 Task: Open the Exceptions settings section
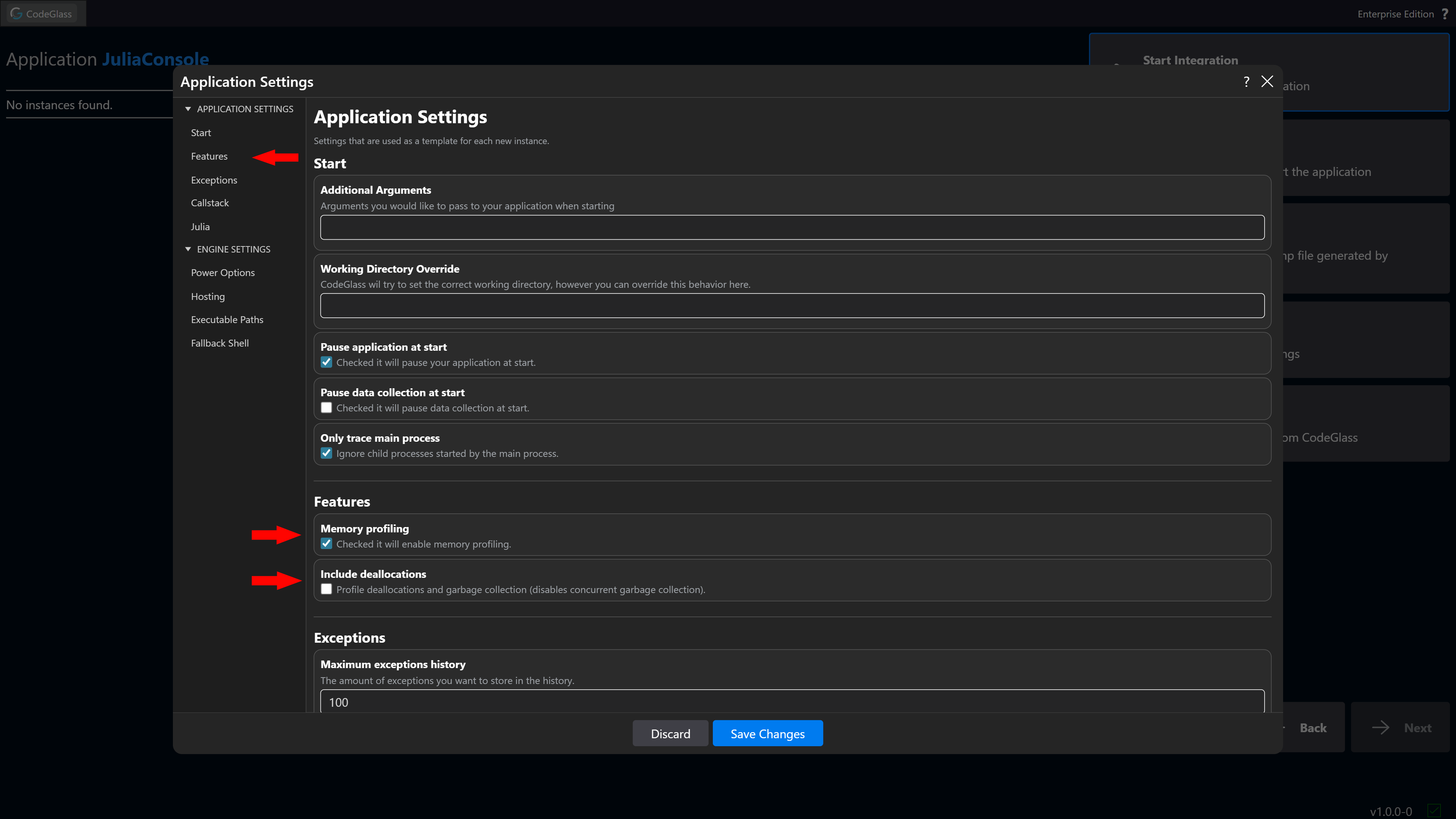click(213, 180)
